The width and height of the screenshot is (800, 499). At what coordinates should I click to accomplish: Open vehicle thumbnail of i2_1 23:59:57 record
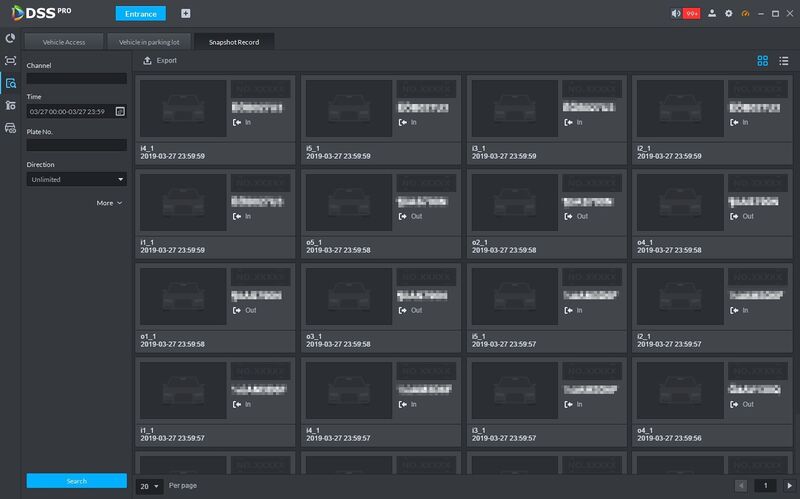(680, 296)
